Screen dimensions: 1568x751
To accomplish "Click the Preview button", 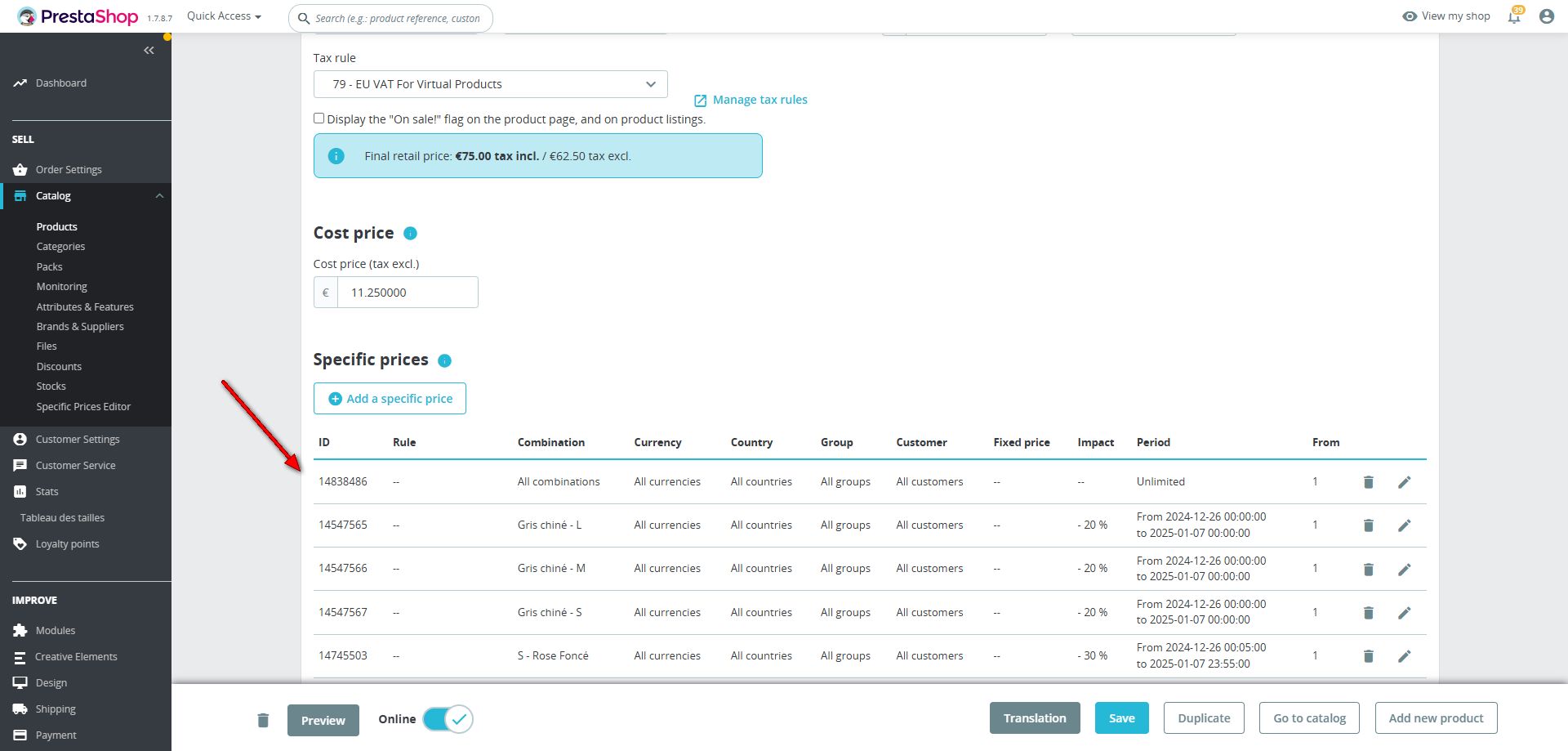I will click(x=323, y=721).
